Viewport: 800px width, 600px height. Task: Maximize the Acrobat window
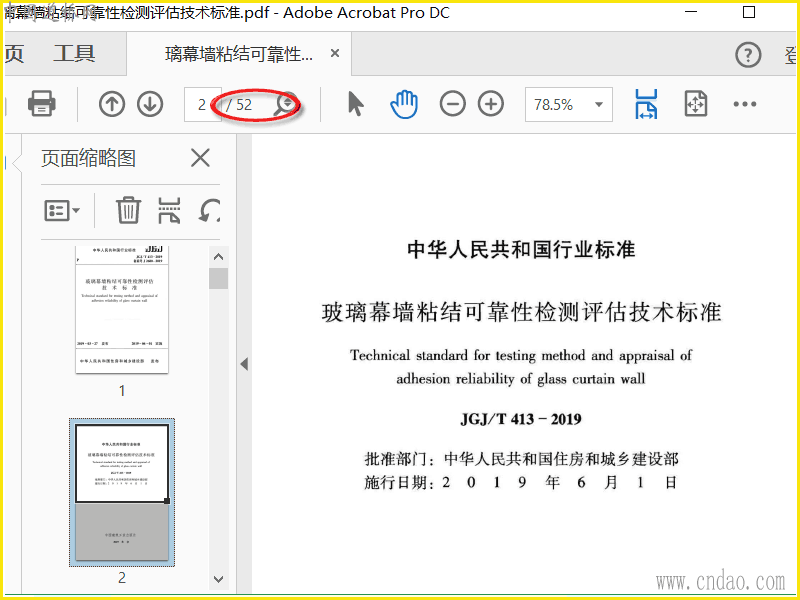(x=748, y=11)
